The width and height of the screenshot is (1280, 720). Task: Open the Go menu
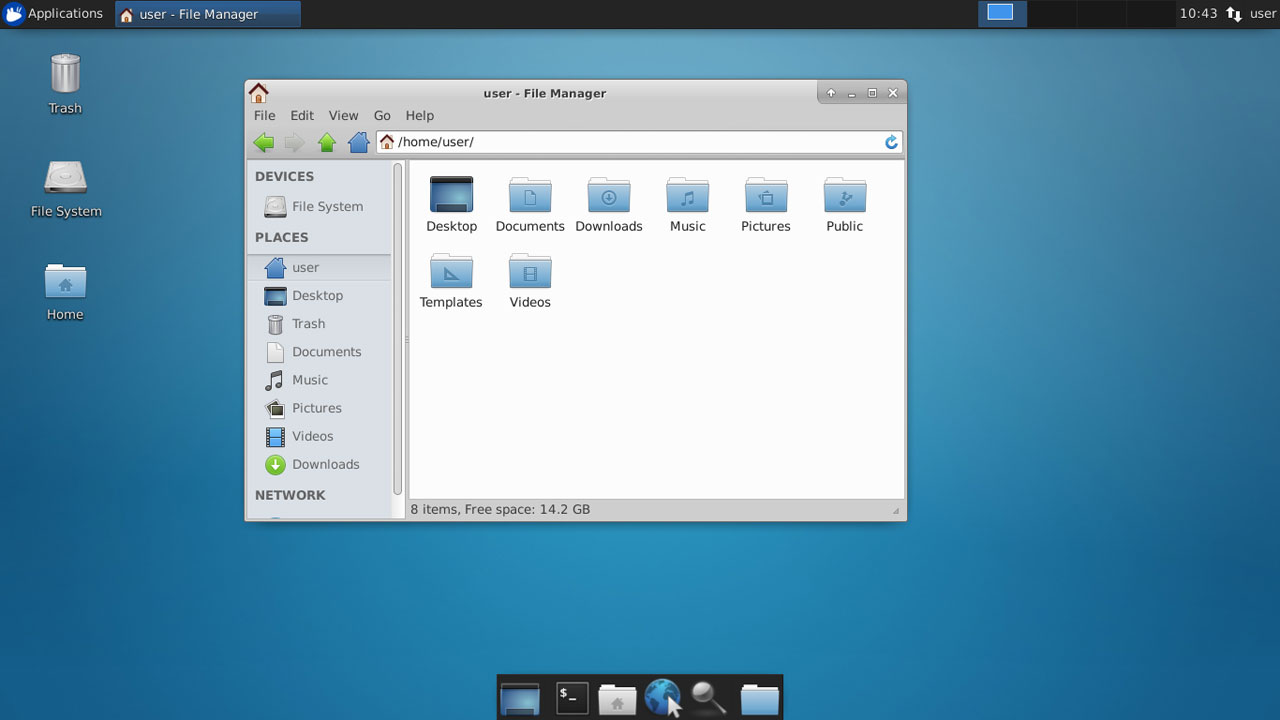click(x=382, y=115)
